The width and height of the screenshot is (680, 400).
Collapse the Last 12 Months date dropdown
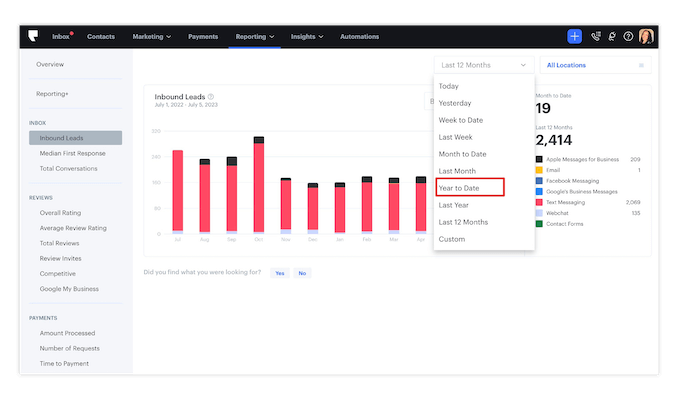pyautogui.click(x=484, y=65)
